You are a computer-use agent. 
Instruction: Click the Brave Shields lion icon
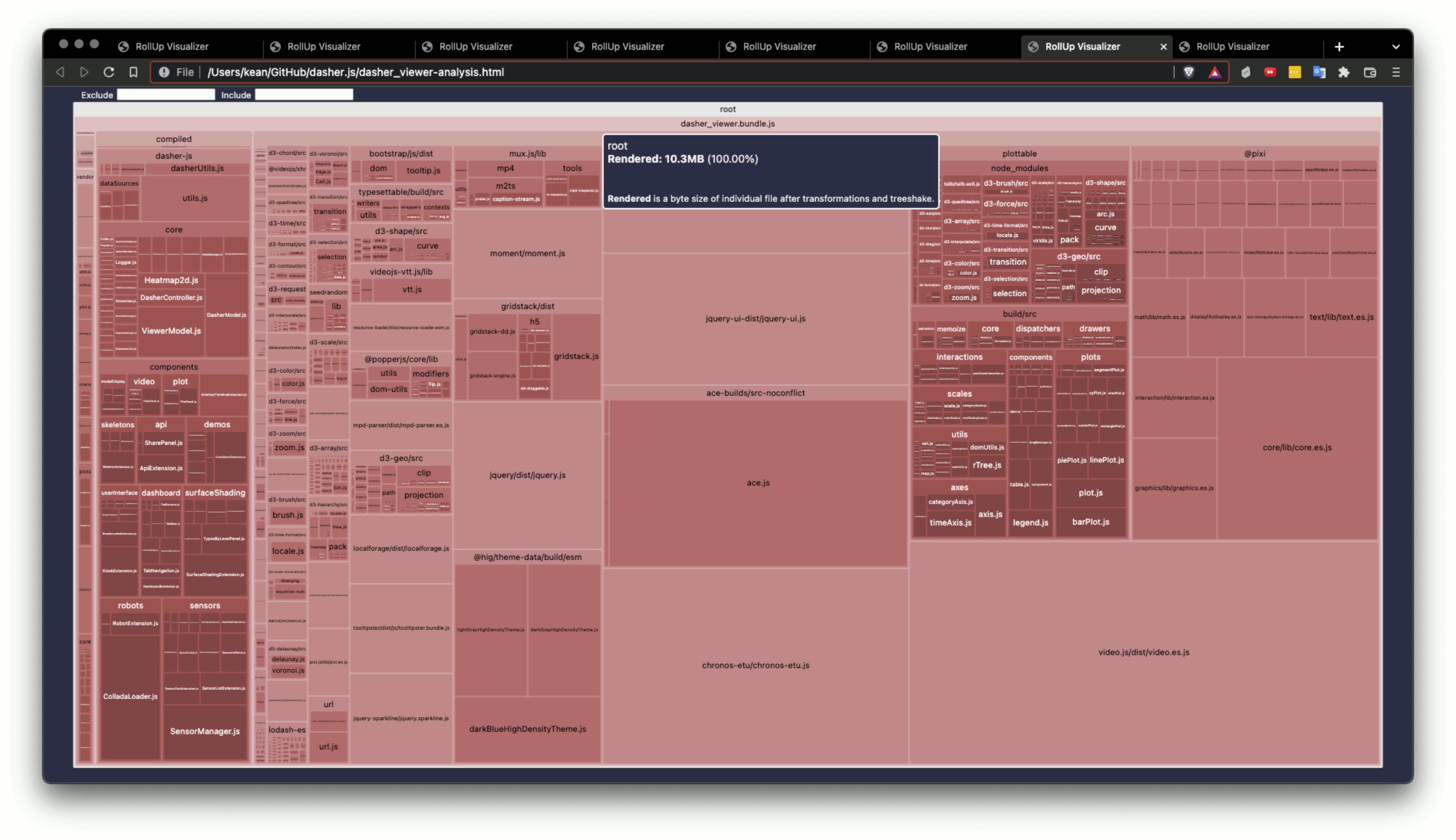click(1188, 72)
